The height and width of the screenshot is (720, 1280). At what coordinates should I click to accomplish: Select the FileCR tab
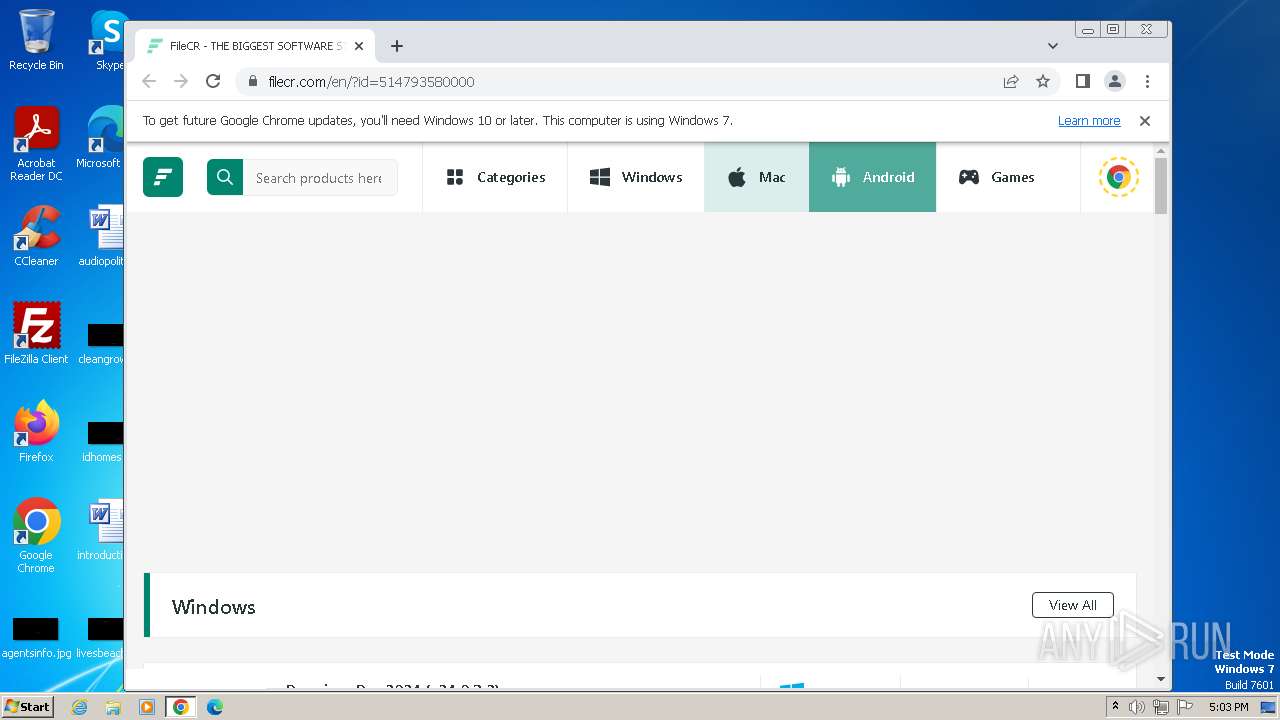[255, 46]
